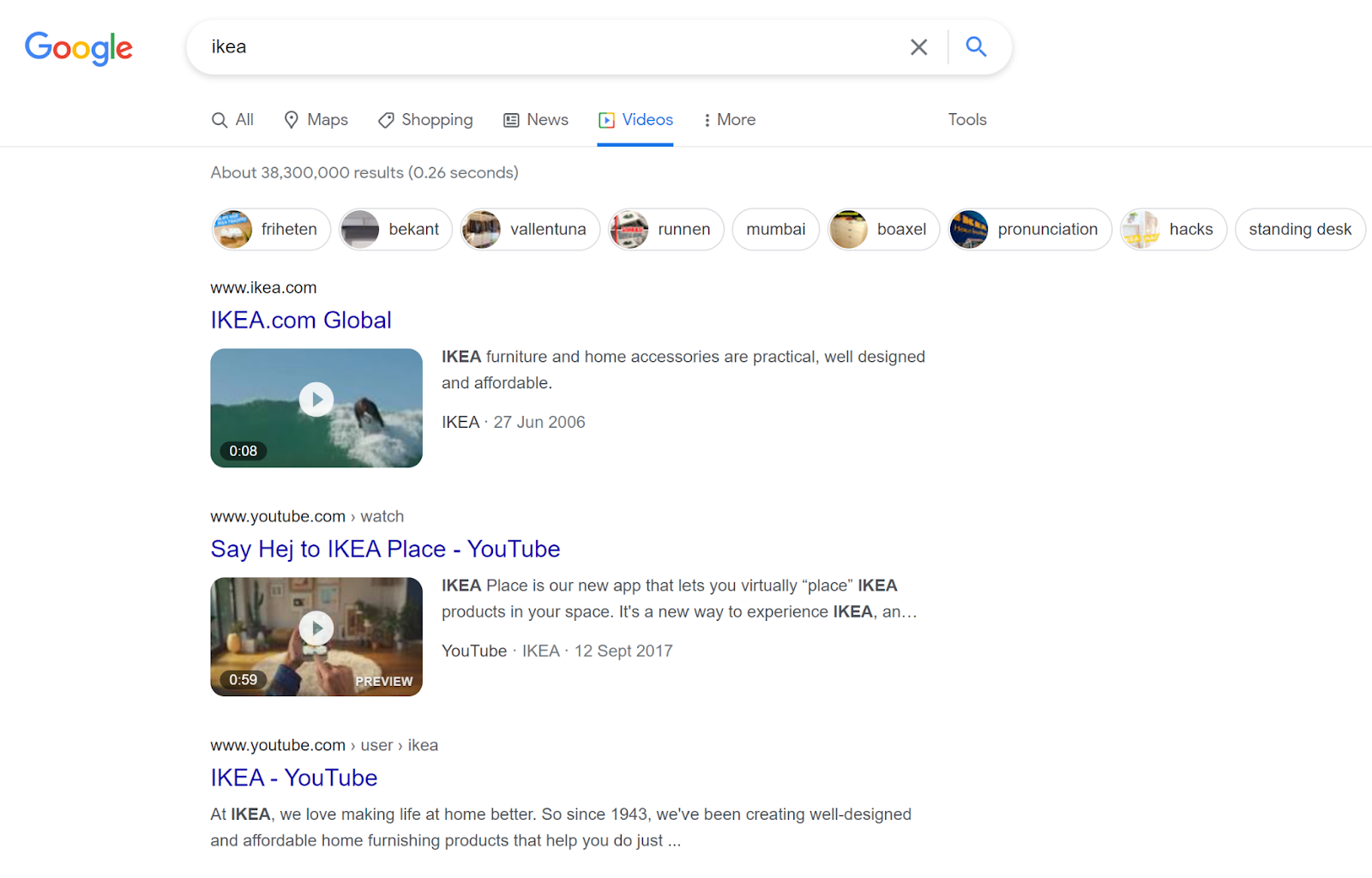This screenshot has height=878, width=1372.
Task: Open 'Say Hej to IKEA Place - YouTube' link
Action: coord(385,550)
